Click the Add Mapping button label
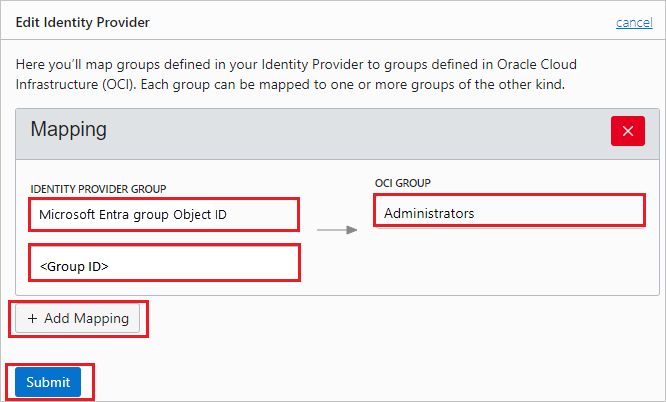The width and height of the screenshot is (666, 402). [x=86, y=319]
